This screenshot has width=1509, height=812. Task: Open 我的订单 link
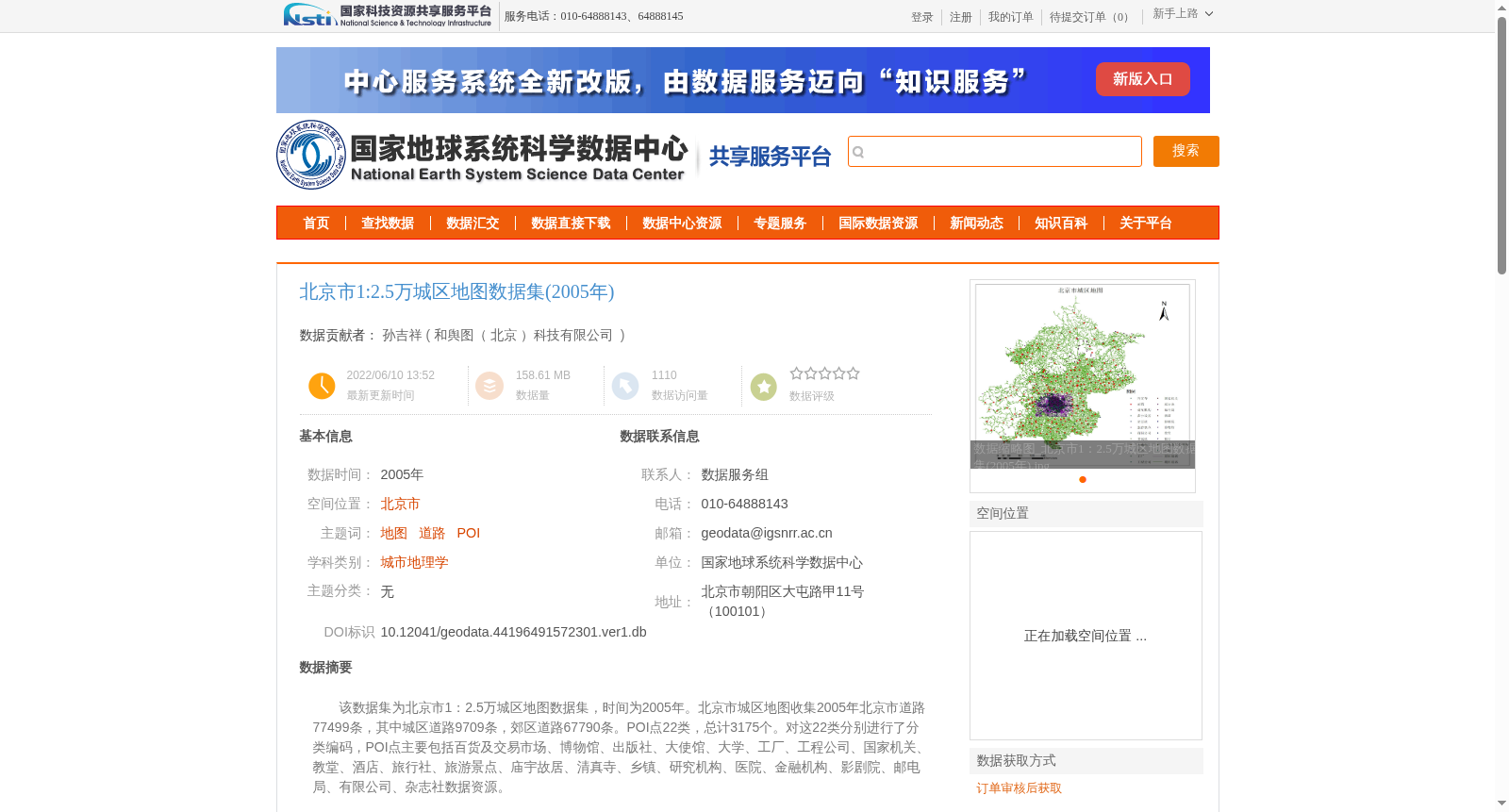(x=1011, y=17)
